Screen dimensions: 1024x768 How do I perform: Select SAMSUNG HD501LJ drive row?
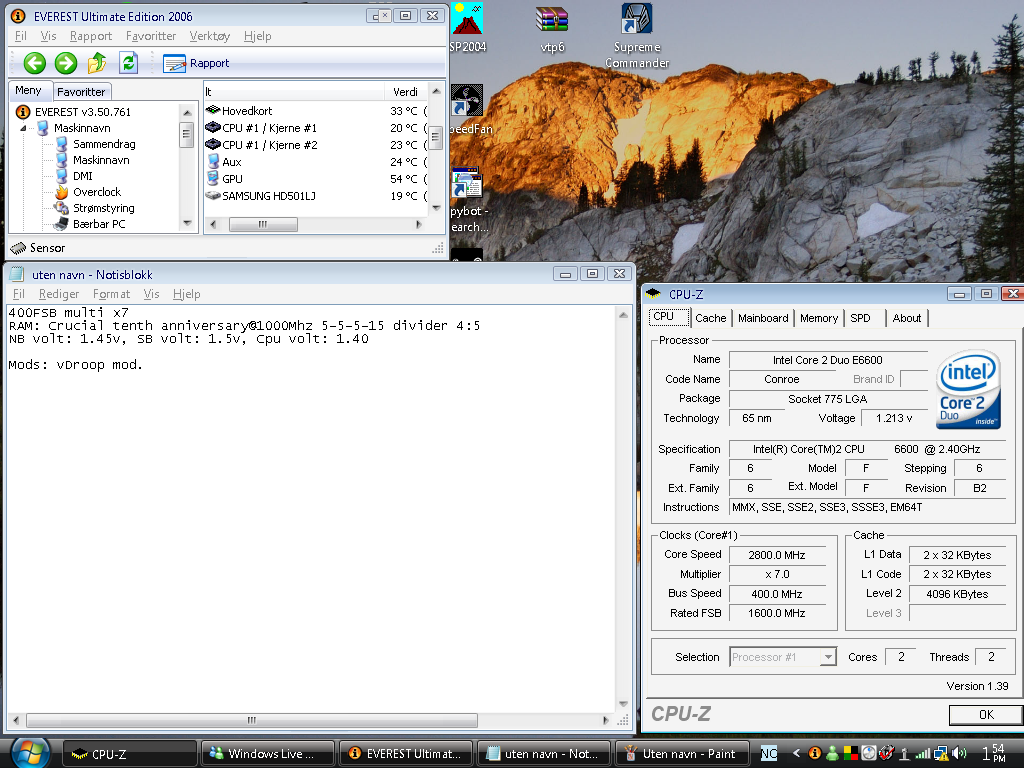(x=317, y=196)
